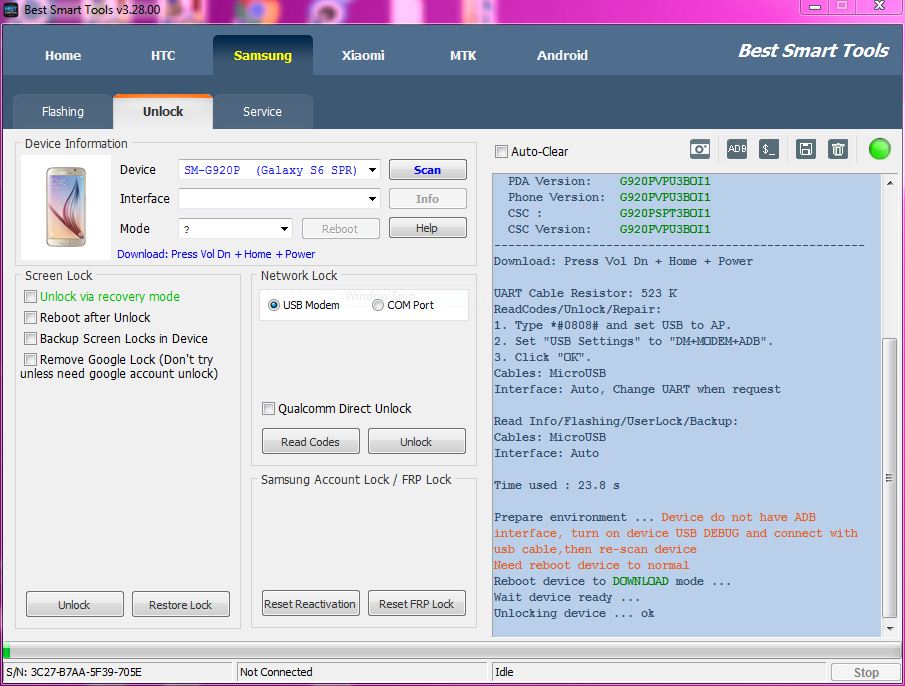
Task: Select the Samsung tab
Action: coord(263,55)
